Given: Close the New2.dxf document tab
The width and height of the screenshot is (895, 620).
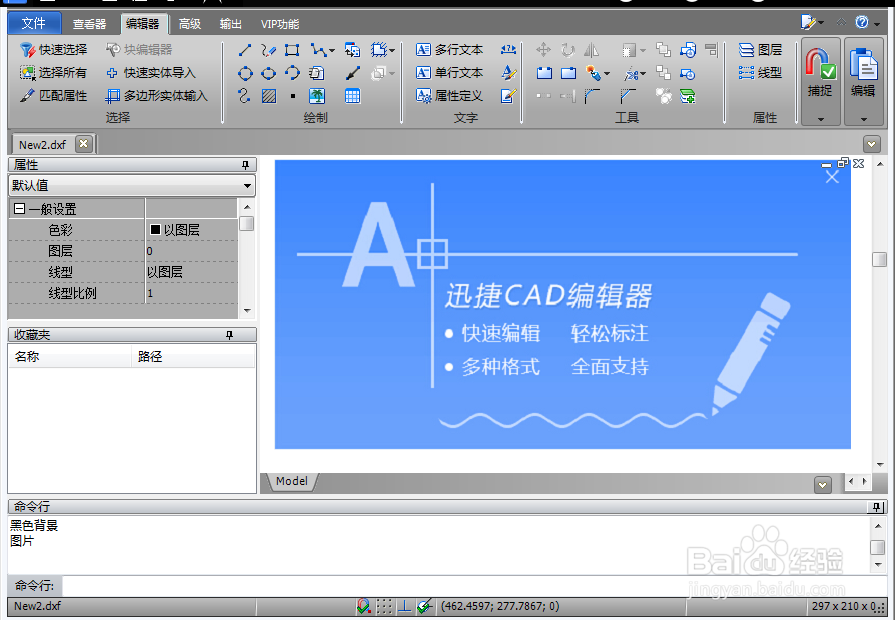Looking at the screenshot, I should 83,144.
